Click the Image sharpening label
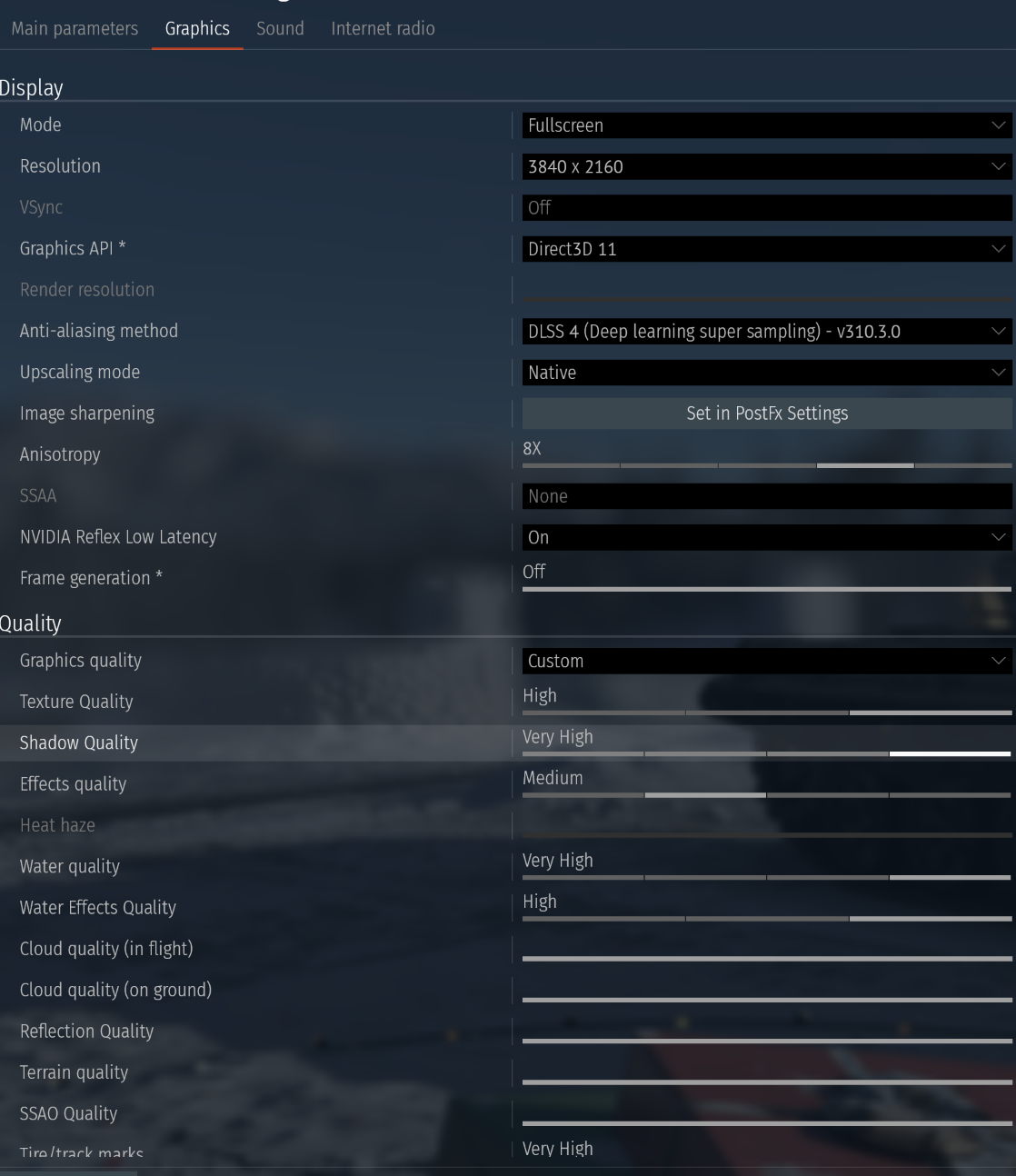 point(87,414)
